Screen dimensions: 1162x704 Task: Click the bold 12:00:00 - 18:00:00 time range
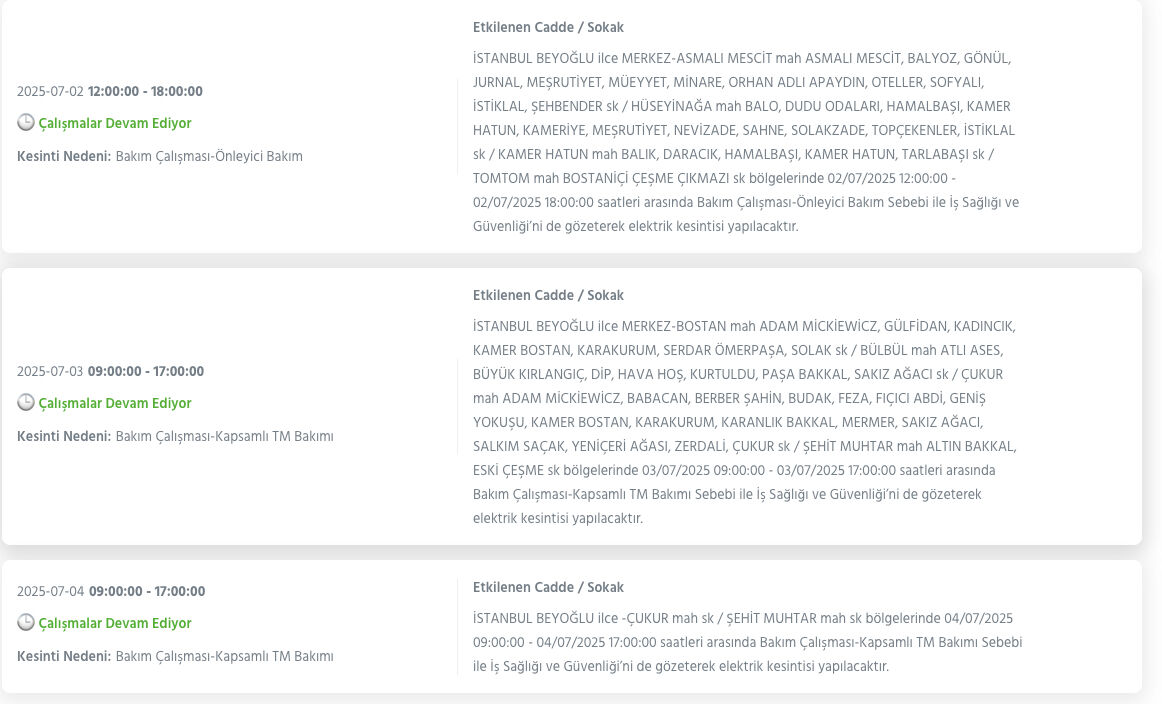coord(145,92)
